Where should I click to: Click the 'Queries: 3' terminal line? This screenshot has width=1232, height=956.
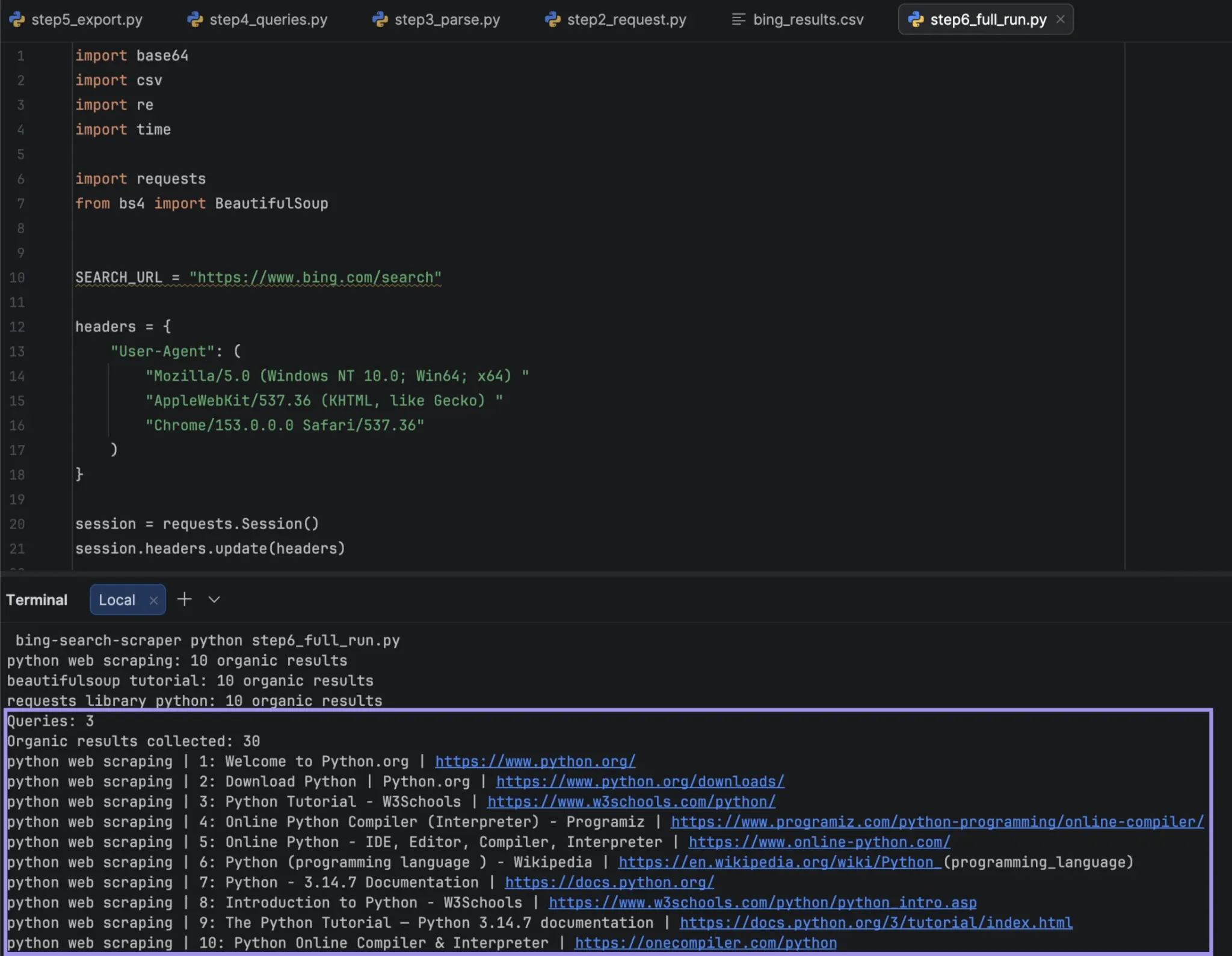[51, 721]
